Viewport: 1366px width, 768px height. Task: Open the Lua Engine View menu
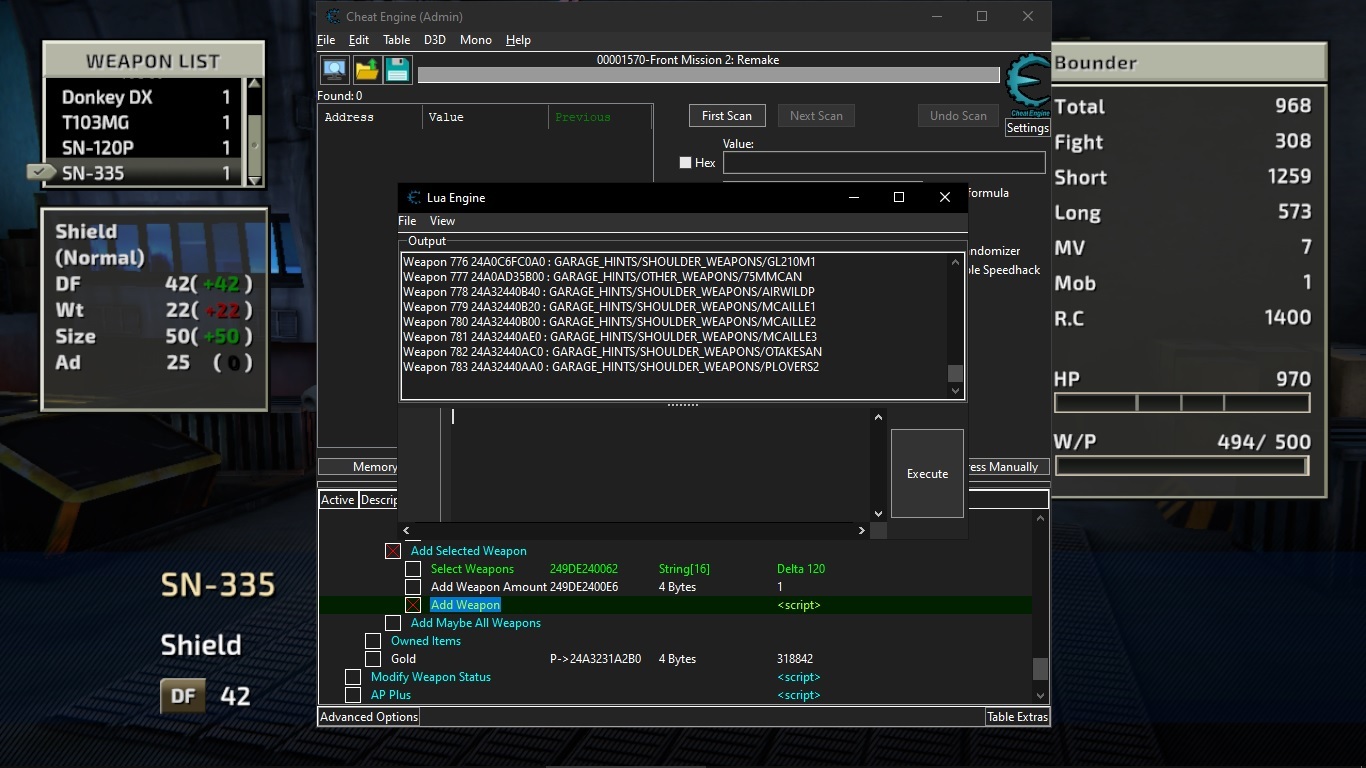coord(442,221)
